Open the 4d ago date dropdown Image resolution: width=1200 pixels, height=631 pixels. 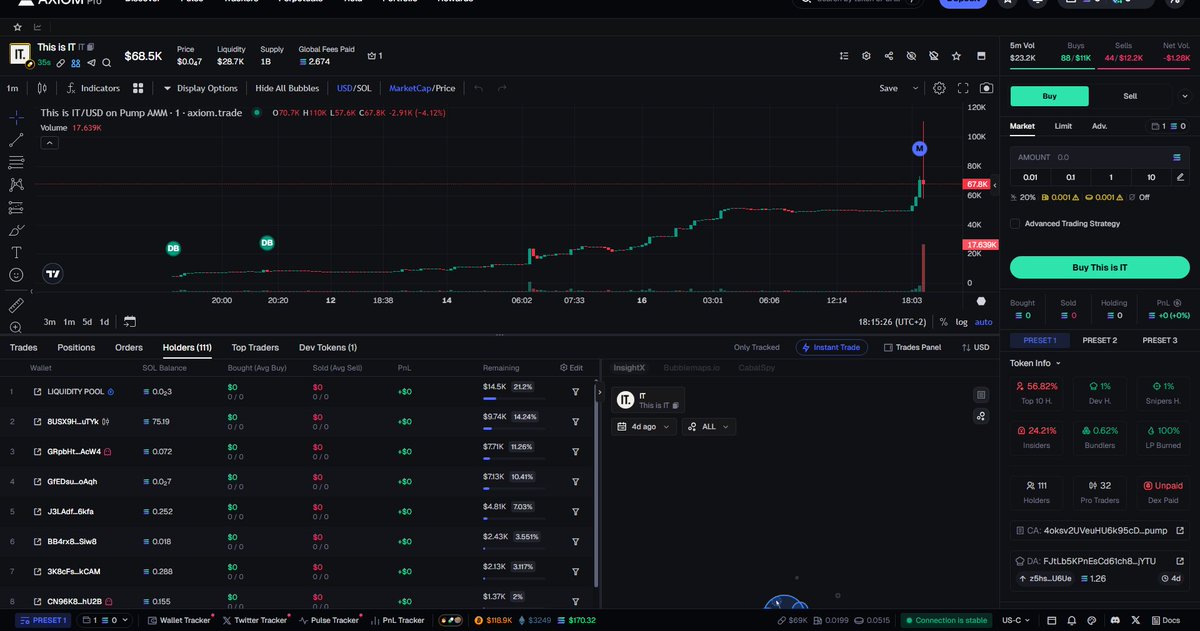643,426
